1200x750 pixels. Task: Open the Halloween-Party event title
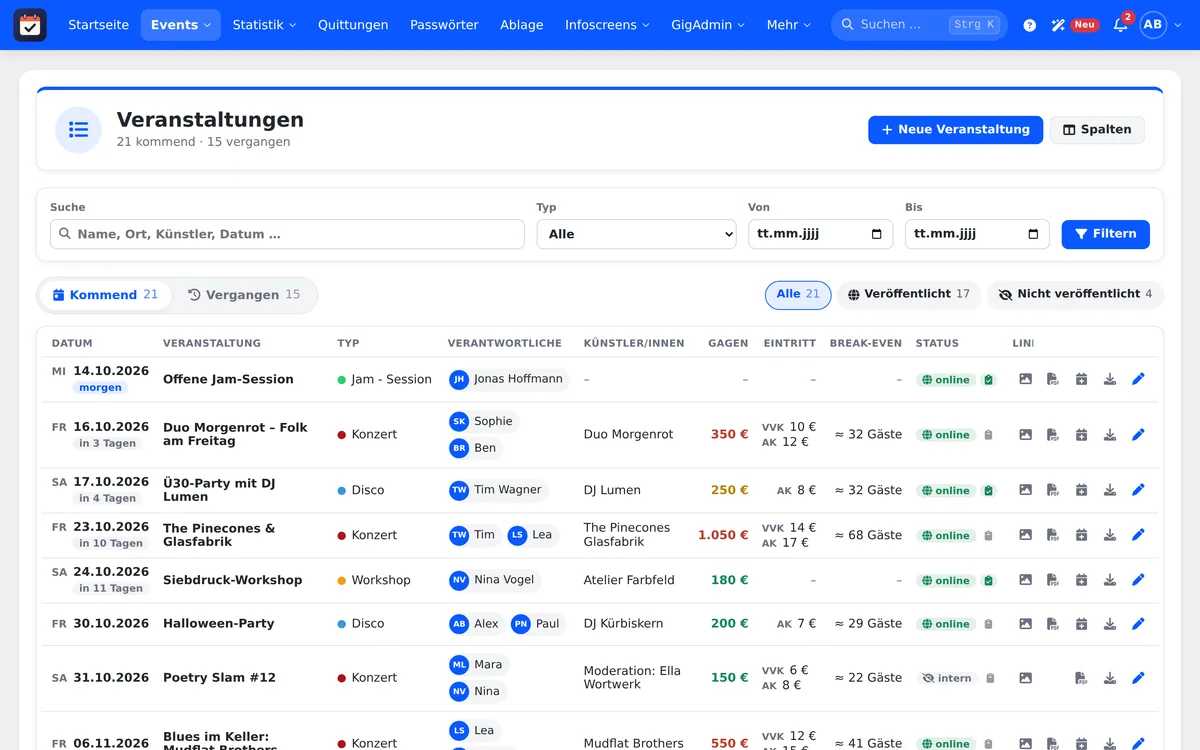coord(219,624)
